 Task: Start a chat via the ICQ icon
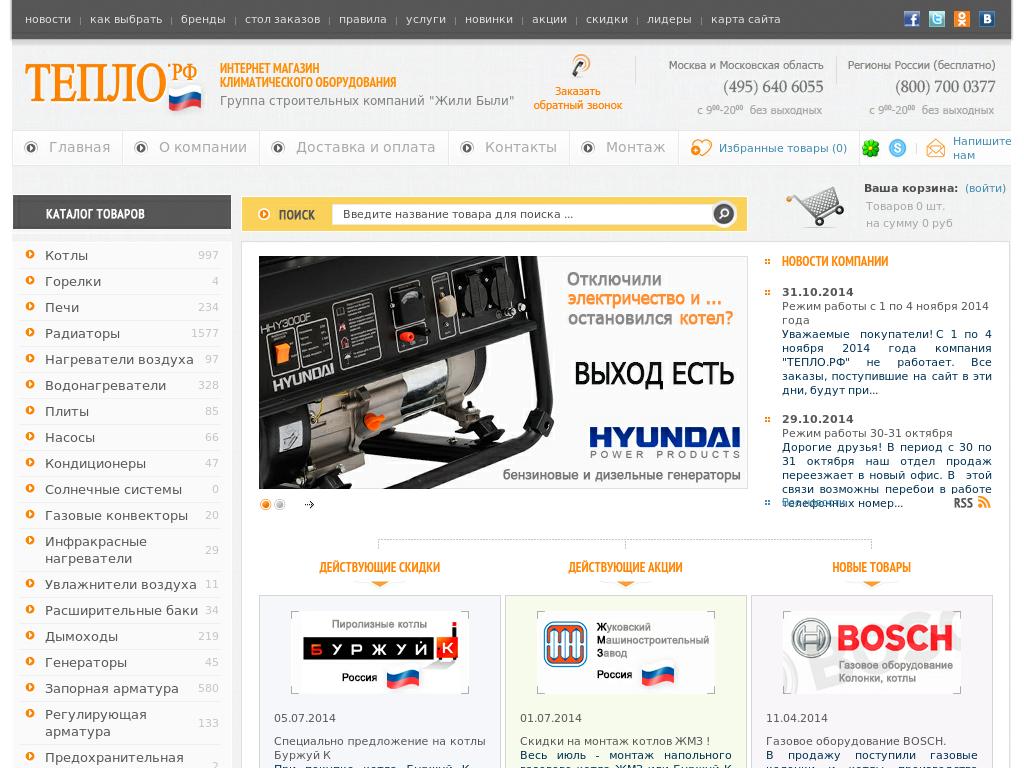869,148
